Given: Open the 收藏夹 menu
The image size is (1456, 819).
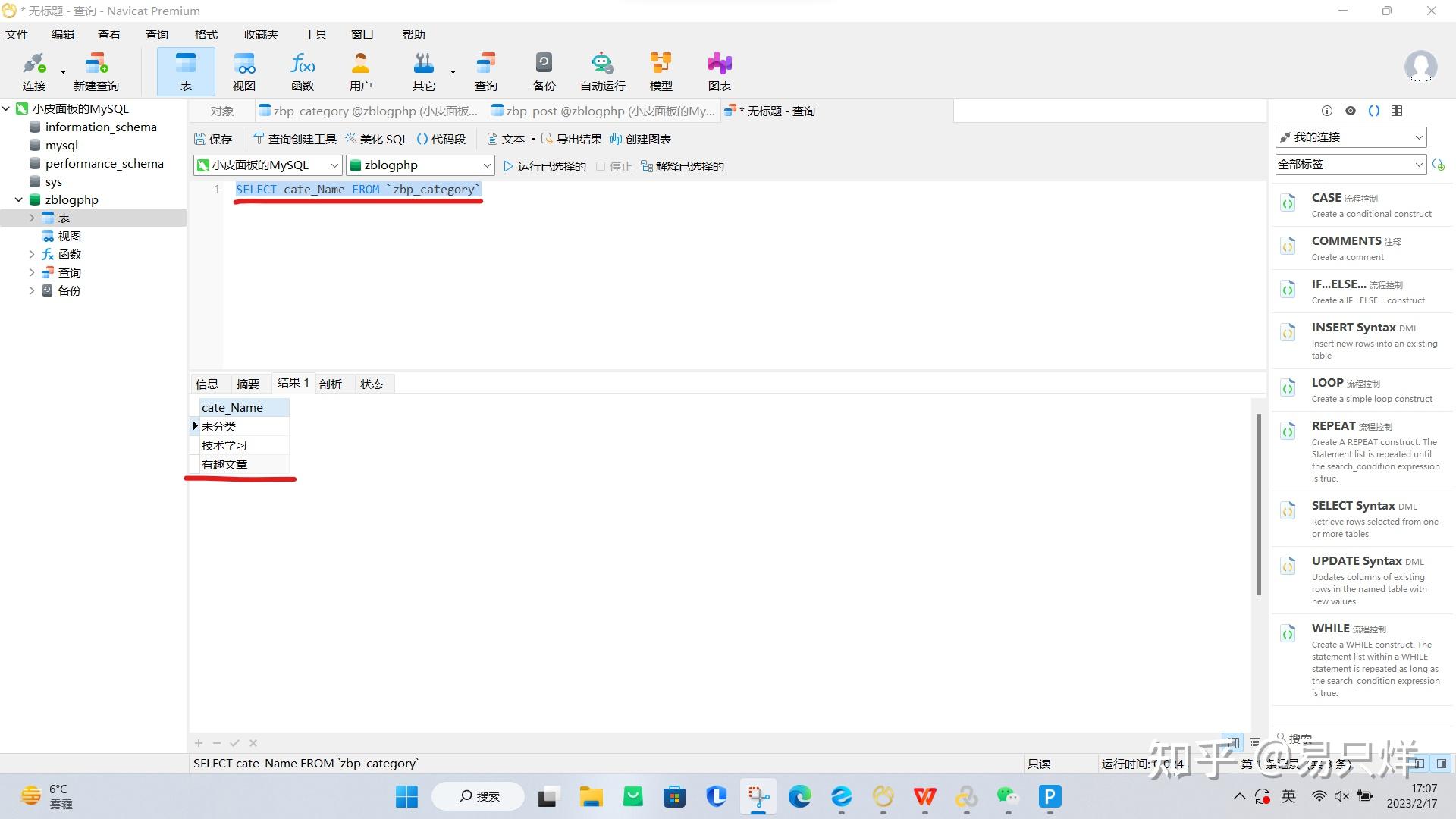Looking at the screenshot, I should (261, 34).
